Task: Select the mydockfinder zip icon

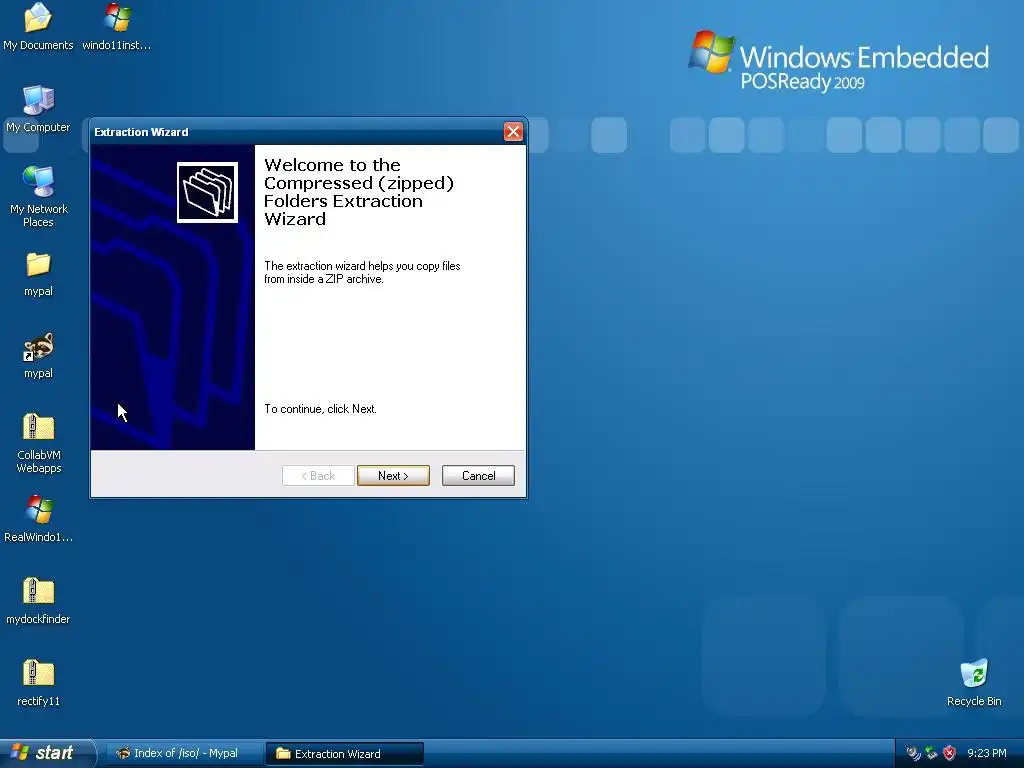Action: pyautogui.click(x=38, y=601)
